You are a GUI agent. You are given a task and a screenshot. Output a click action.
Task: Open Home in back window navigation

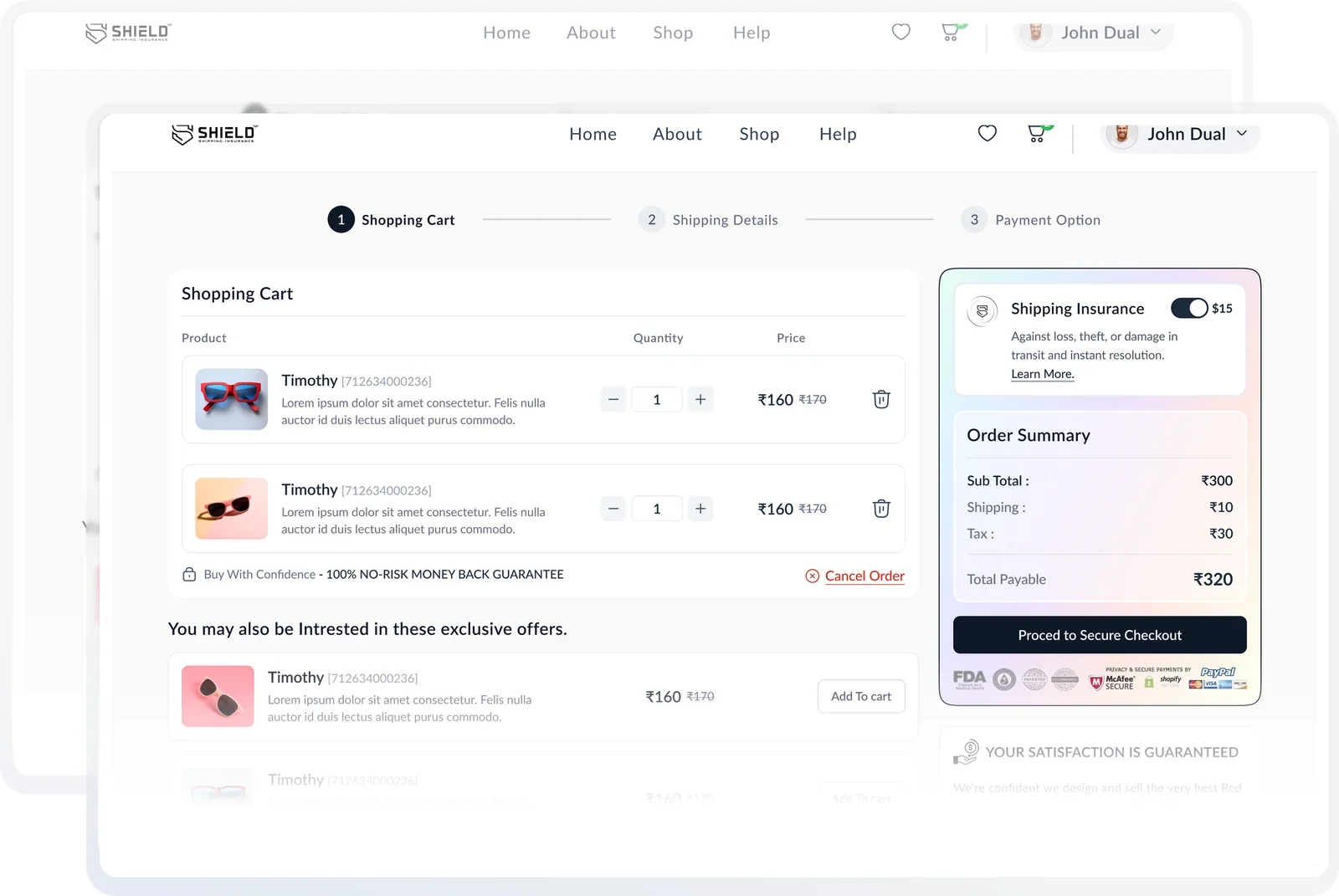tap(506, 33)
